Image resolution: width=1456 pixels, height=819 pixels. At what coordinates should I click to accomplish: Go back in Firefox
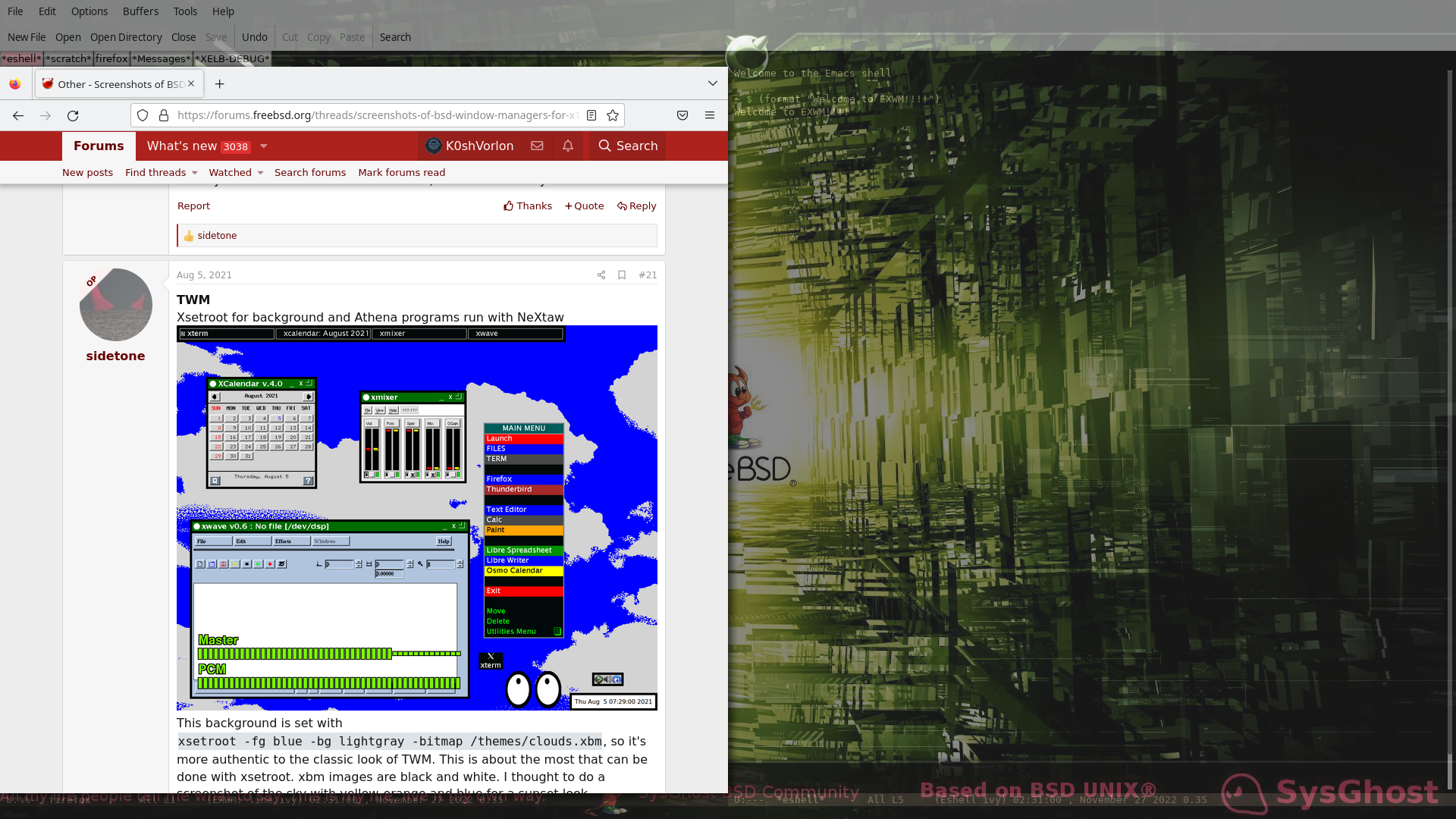(x=18, y=115)
